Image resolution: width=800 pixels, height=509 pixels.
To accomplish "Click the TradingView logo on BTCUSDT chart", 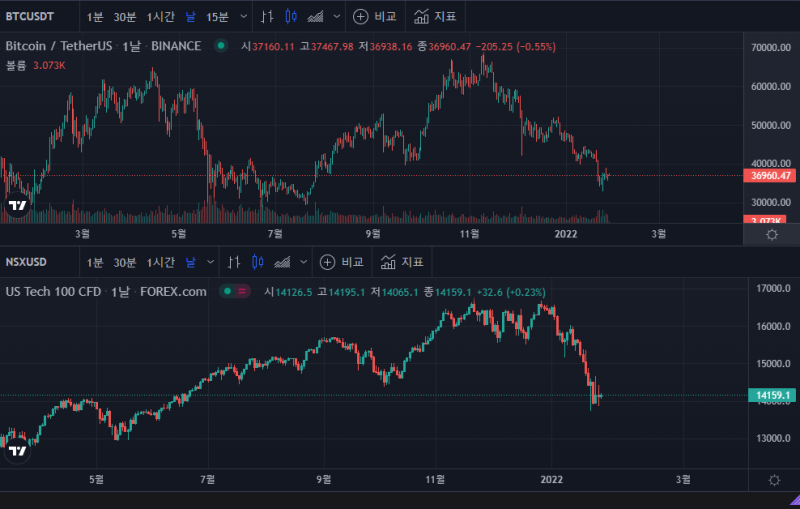I will click(17, 205).
